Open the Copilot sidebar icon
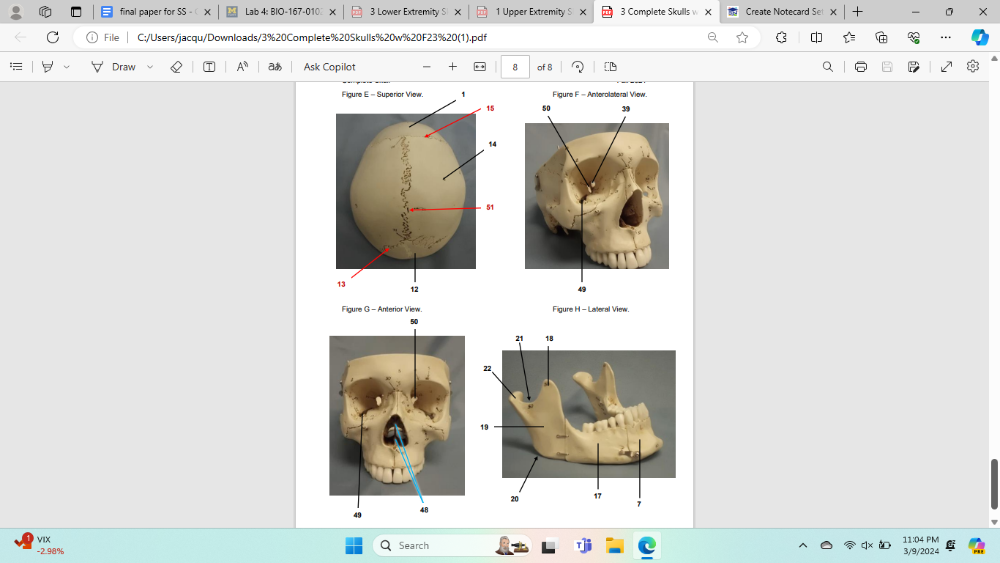 click(x=980, y=37)
